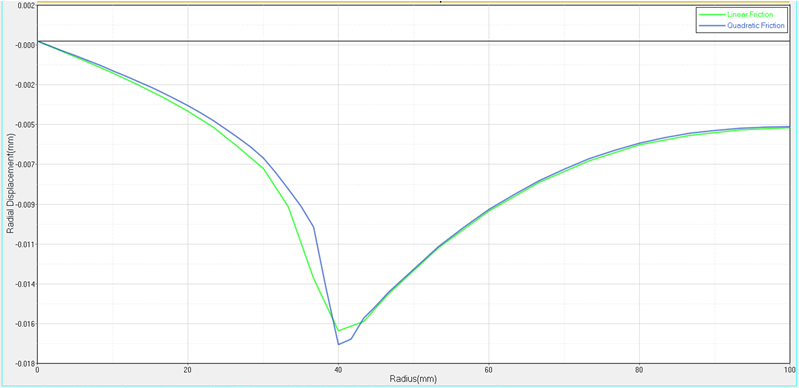Click the 20 tick label on radius axis
This screenshot has width=799, height=388.
click(x=188, y=370)
